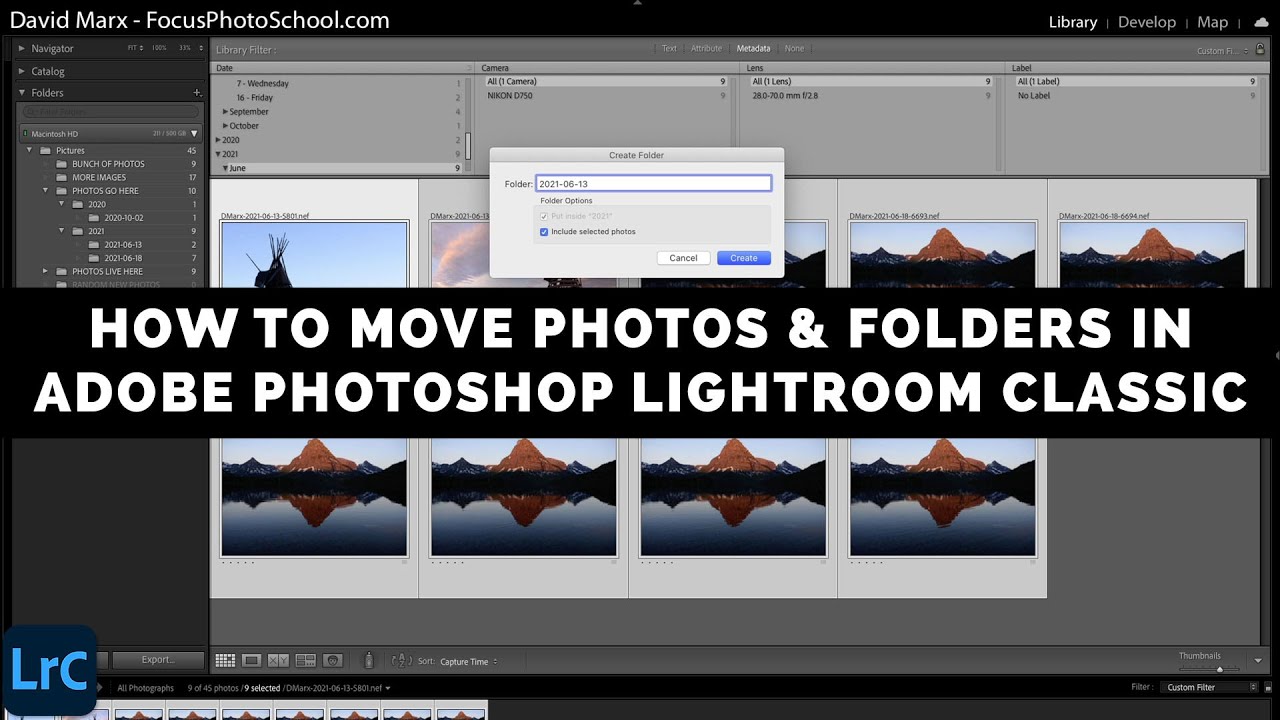Click All Photographs in filmstrip bar

point(145,688)
